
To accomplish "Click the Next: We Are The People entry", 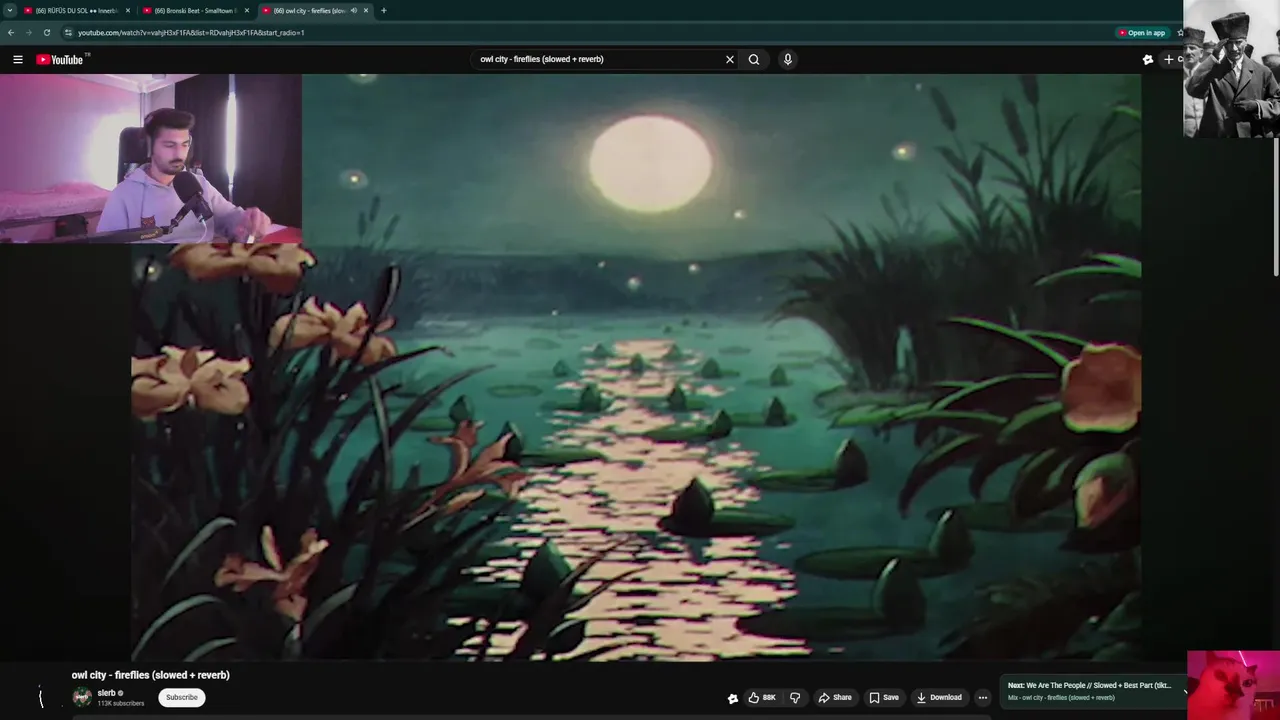I will coord(1089,685).
